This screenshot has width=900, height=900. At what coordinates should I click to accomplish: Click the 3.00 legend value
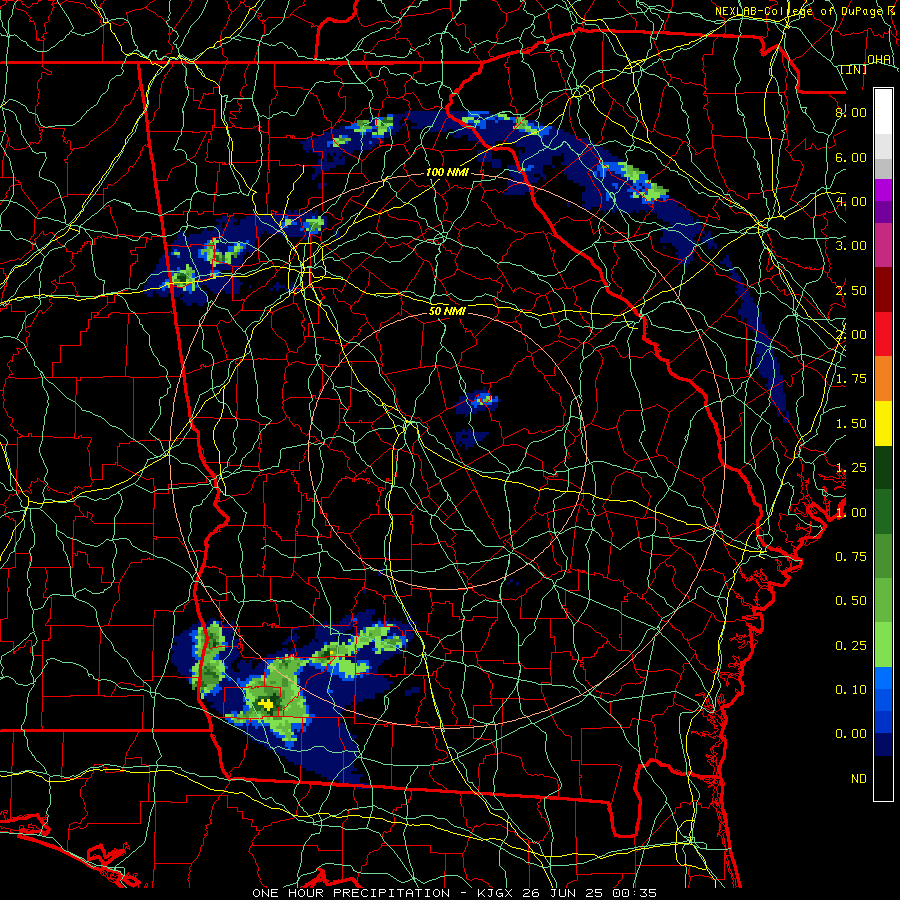pos(851,246)
